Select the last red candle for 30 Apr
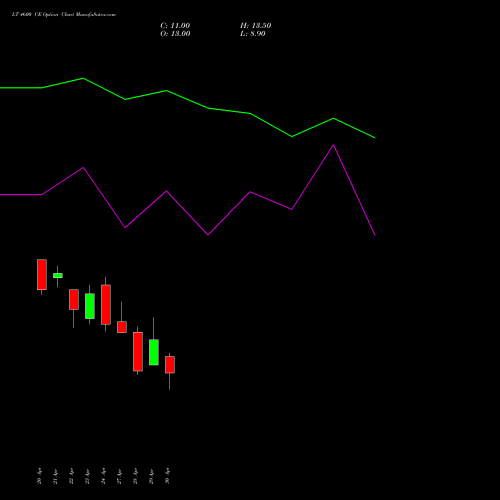 point(170,364)
